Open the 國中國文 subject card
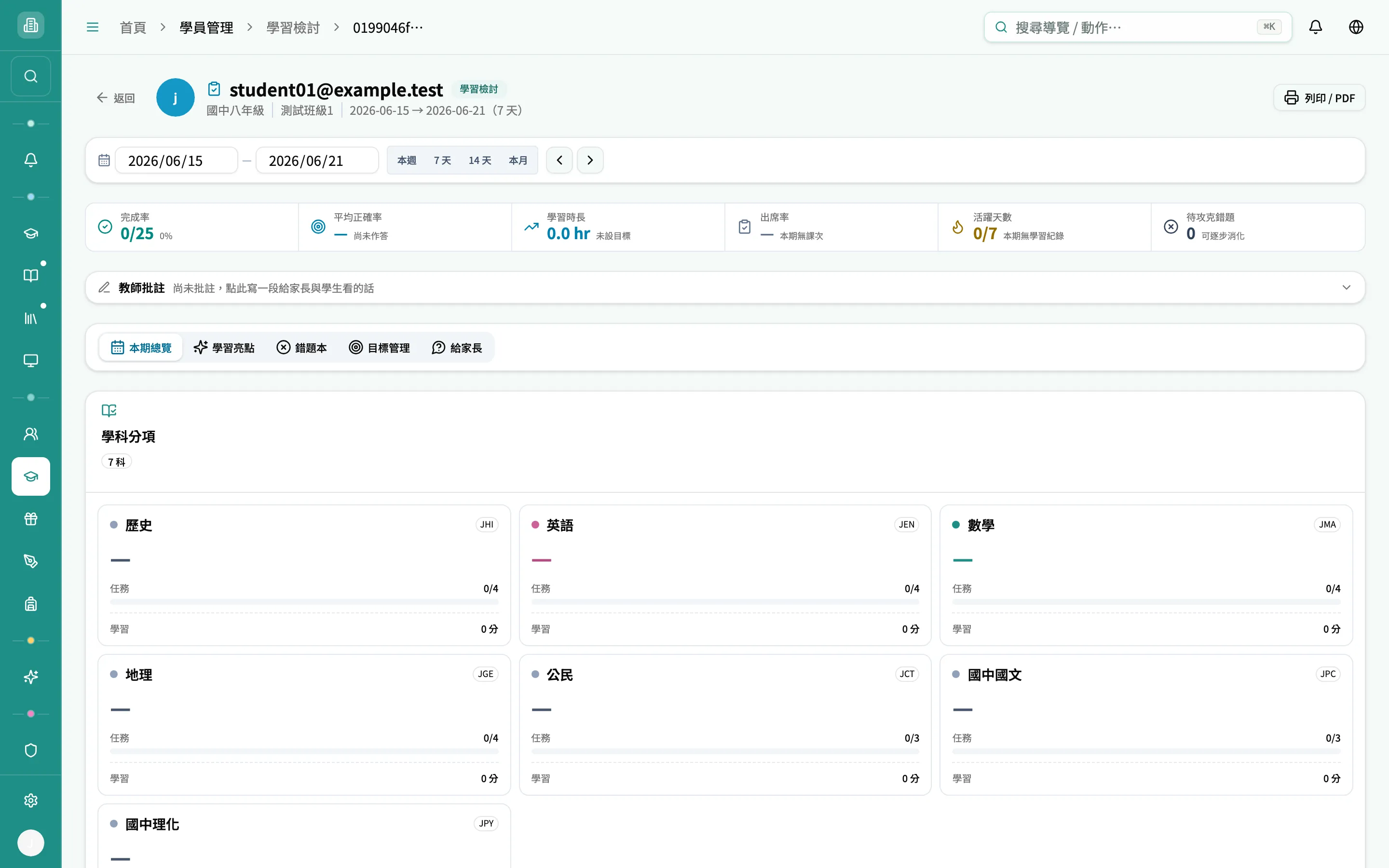The height and width of the screenshot is (868, 1389). (1146, 724)
